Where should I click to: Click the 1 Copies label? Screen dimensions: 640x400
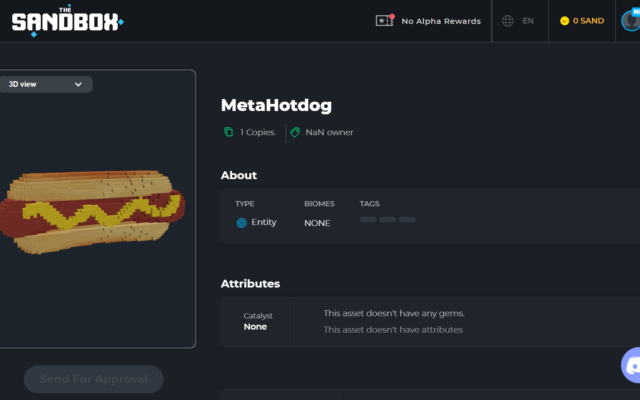pyautogui.click(x=257, y=132)
